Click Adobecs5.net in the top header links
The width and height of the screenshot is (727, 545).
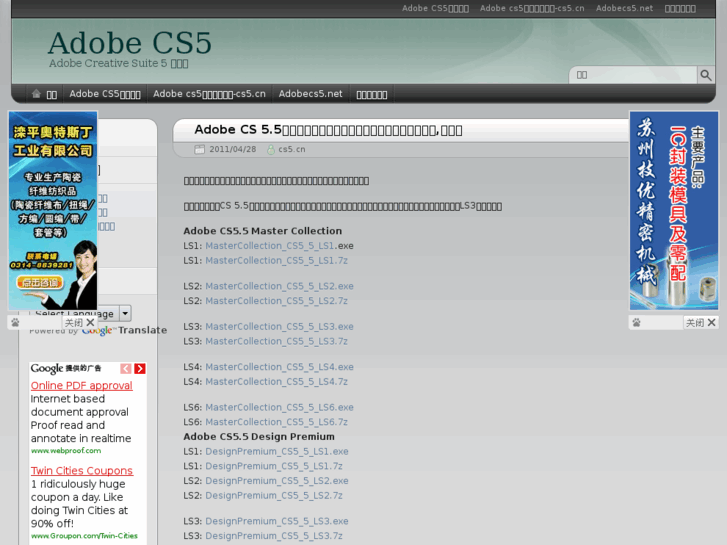[x=624, y=8]
